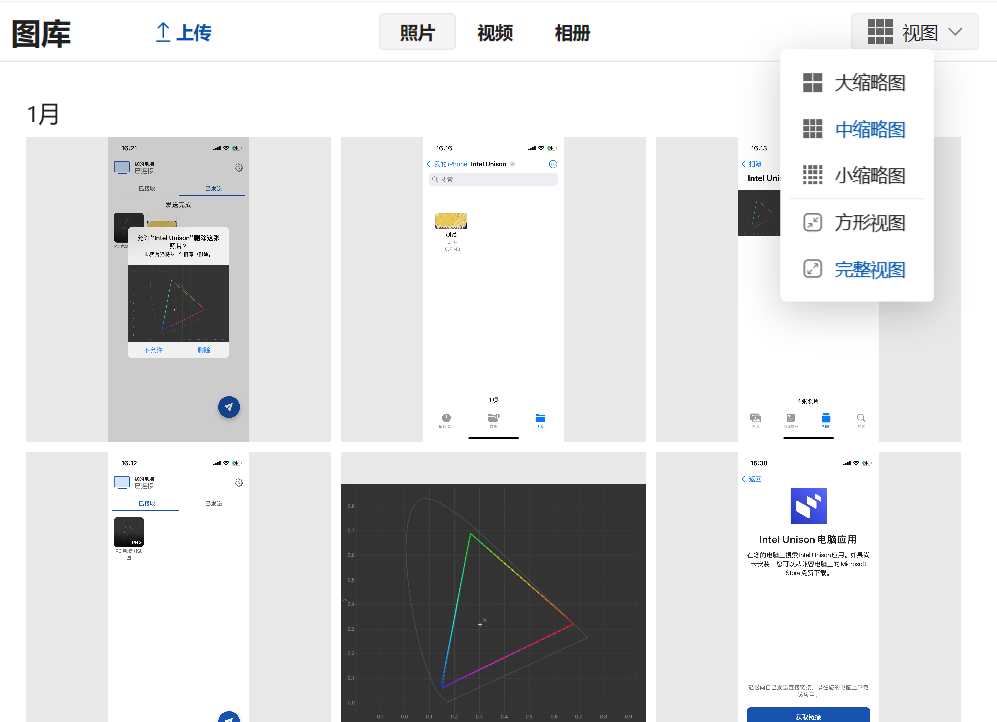Image resolution: width=997 pixels, height=722 pixels.
Task: Click the highlighted 中缩略图 menu entry
Action: 871,129
